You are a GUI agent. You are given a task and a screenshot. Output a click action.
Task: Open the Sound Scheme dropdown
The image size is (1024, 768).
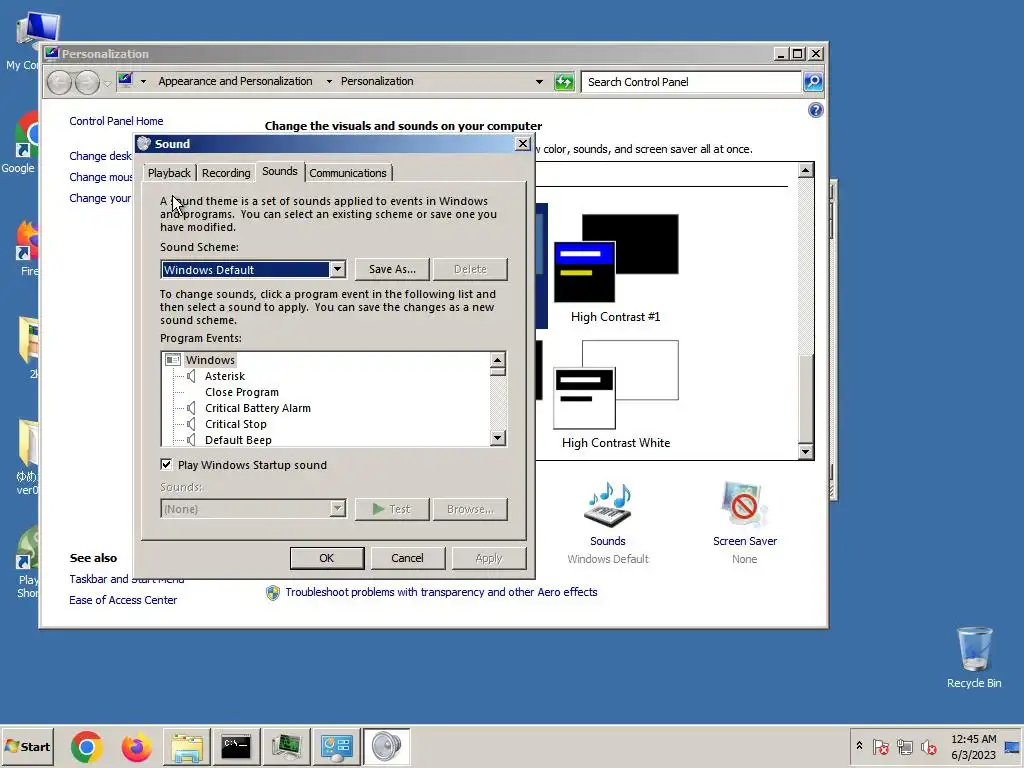(337, 269)
